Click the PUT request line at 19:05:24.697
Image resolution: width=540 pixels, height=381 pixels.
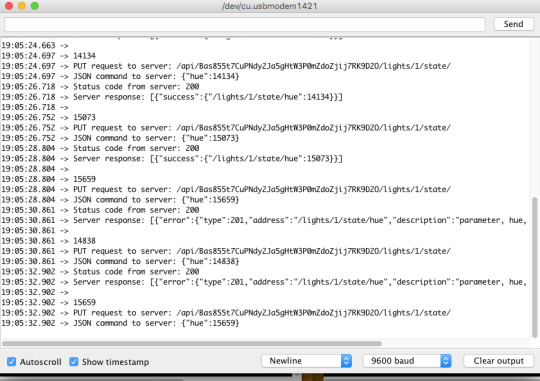[x=226, y=66]
